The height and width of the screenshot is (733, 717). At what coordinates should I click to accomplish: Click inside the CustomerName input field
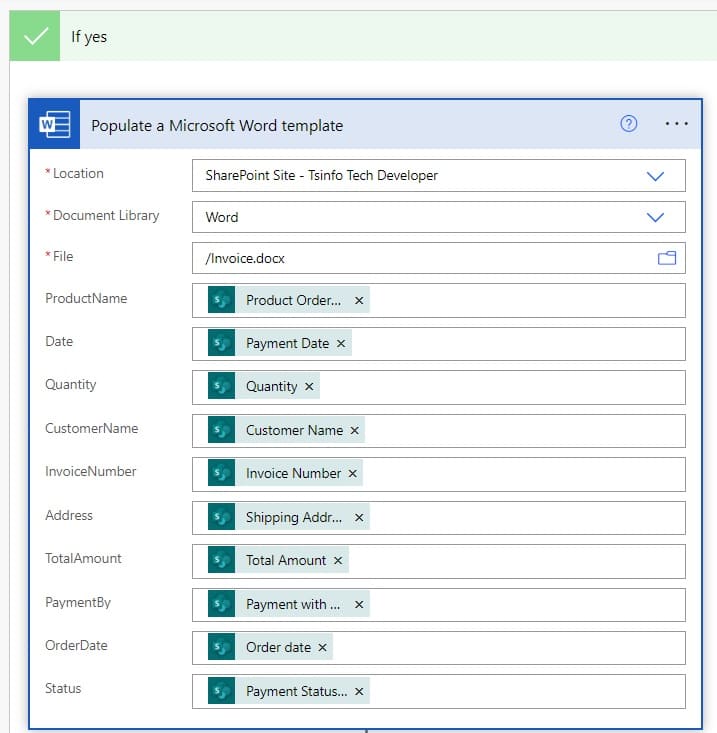[438, 431]
